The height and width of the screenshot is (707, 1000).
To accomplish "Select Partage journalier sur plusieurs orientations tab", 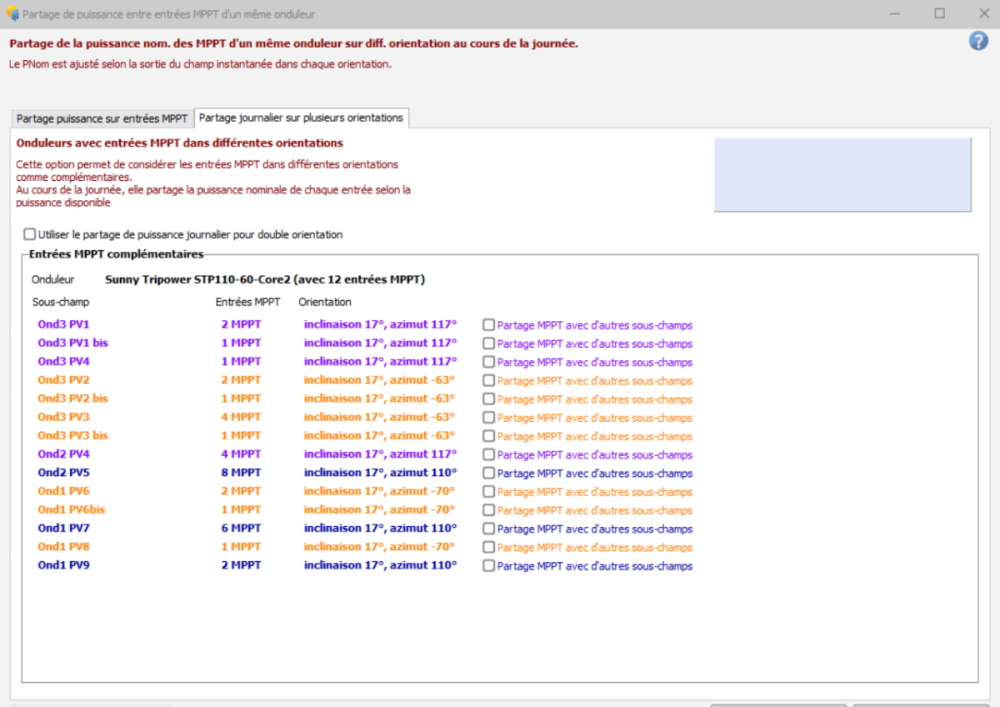I will [x=301, y=118].
